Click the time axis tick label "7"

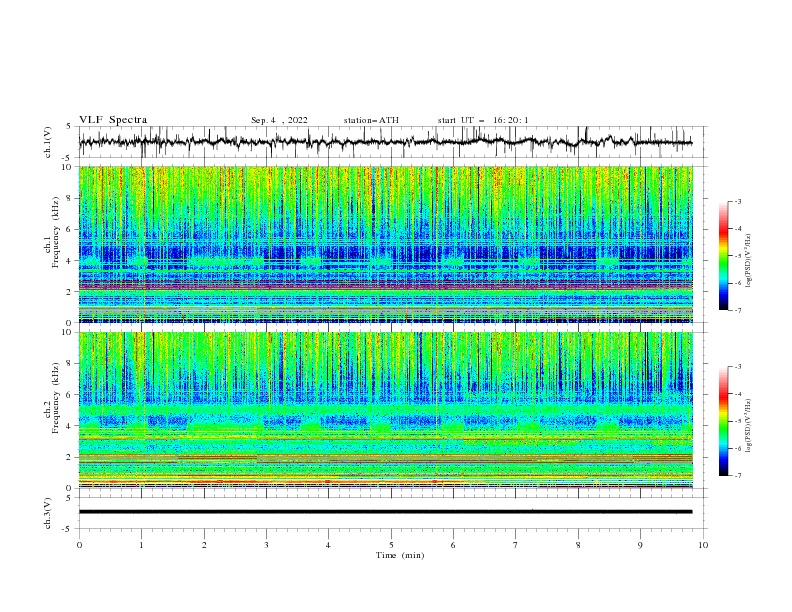click(516, 545)
